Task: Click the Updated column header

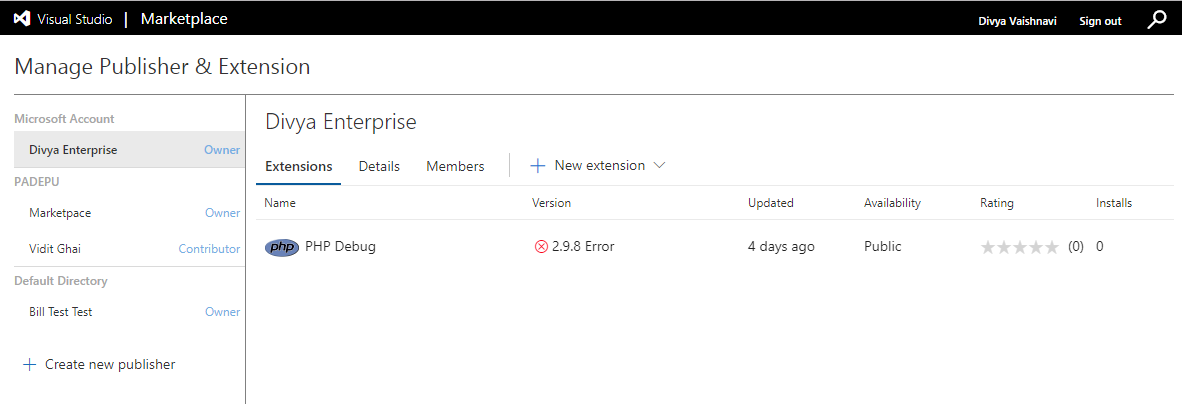Action: click(770, 203)
